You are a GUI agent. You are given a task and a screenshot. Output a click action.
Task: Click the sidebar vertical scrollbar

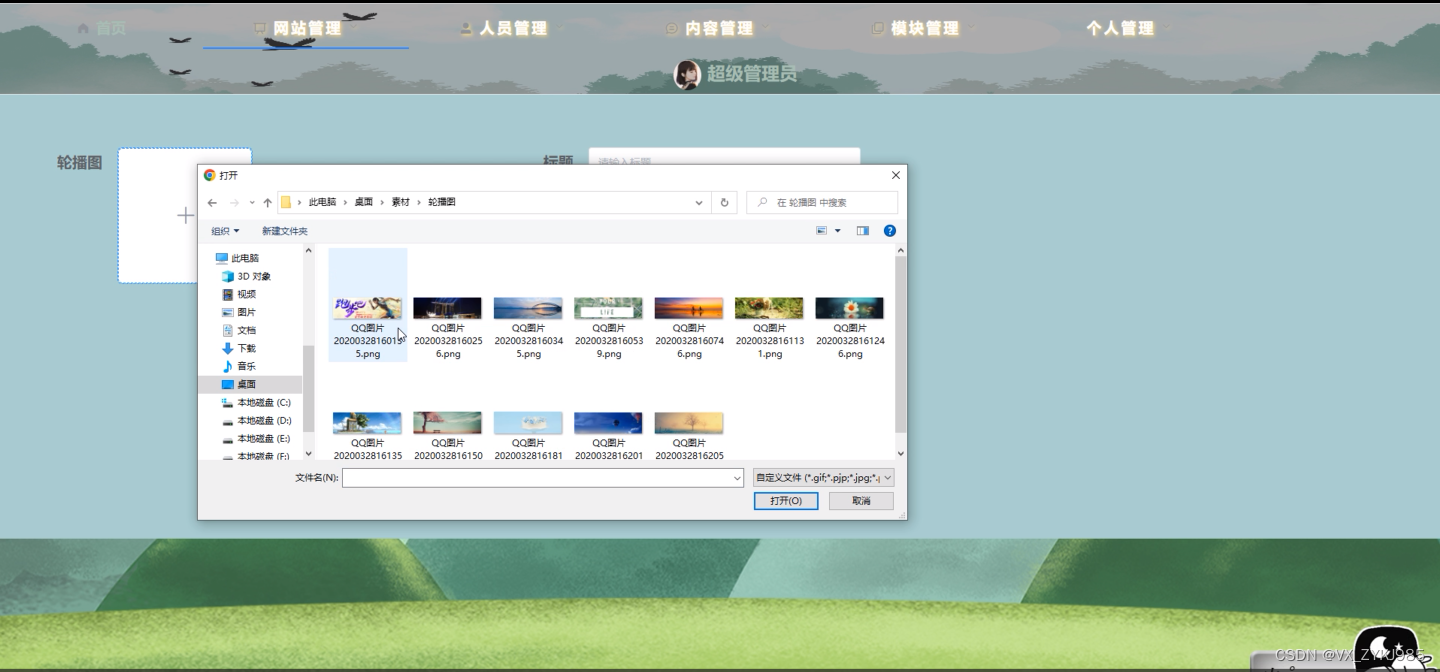[x=308, y=388]
